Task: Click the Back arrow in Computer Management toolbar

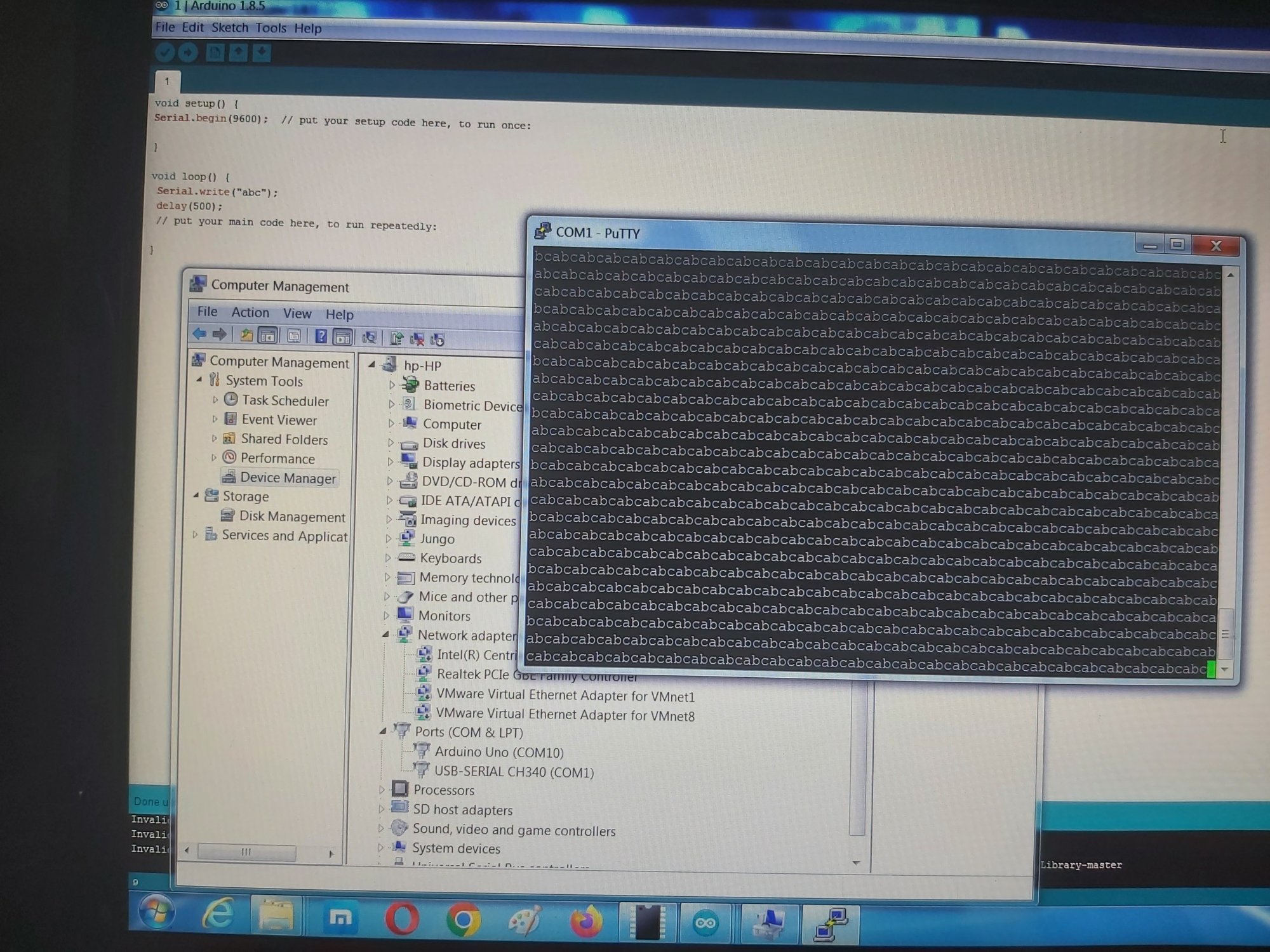Action: click(199, 334)
